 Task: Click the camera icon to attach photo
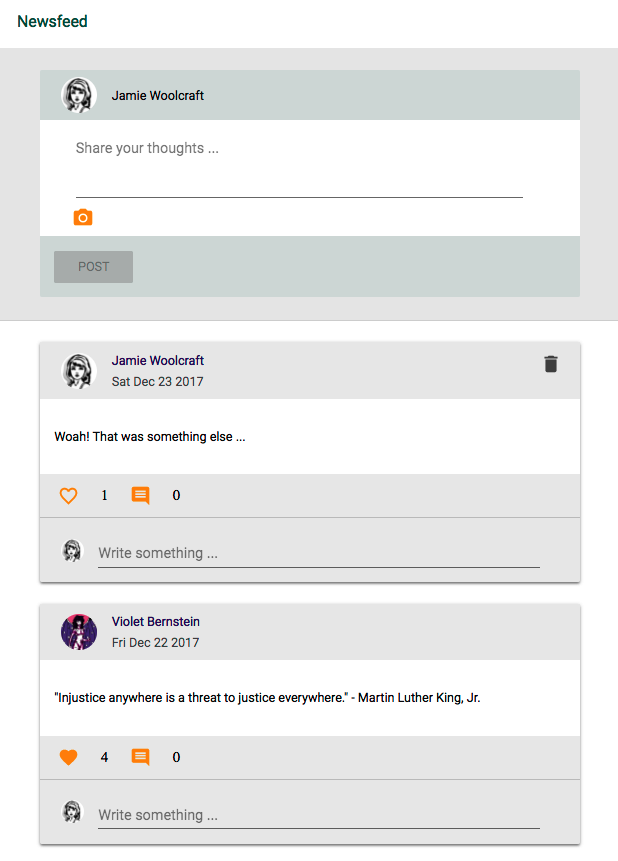pos(83,217)
